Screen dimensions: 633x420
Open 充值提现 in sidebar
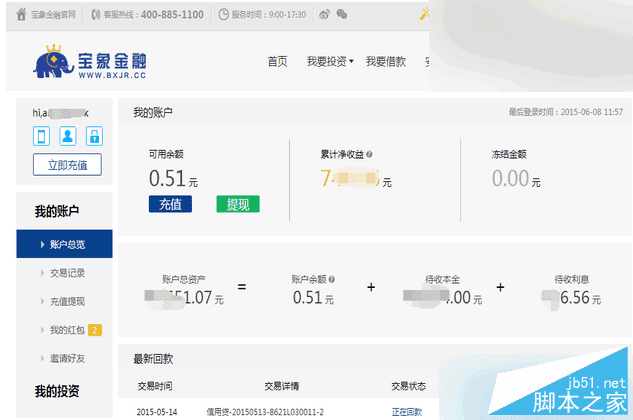tap(67, 302)
